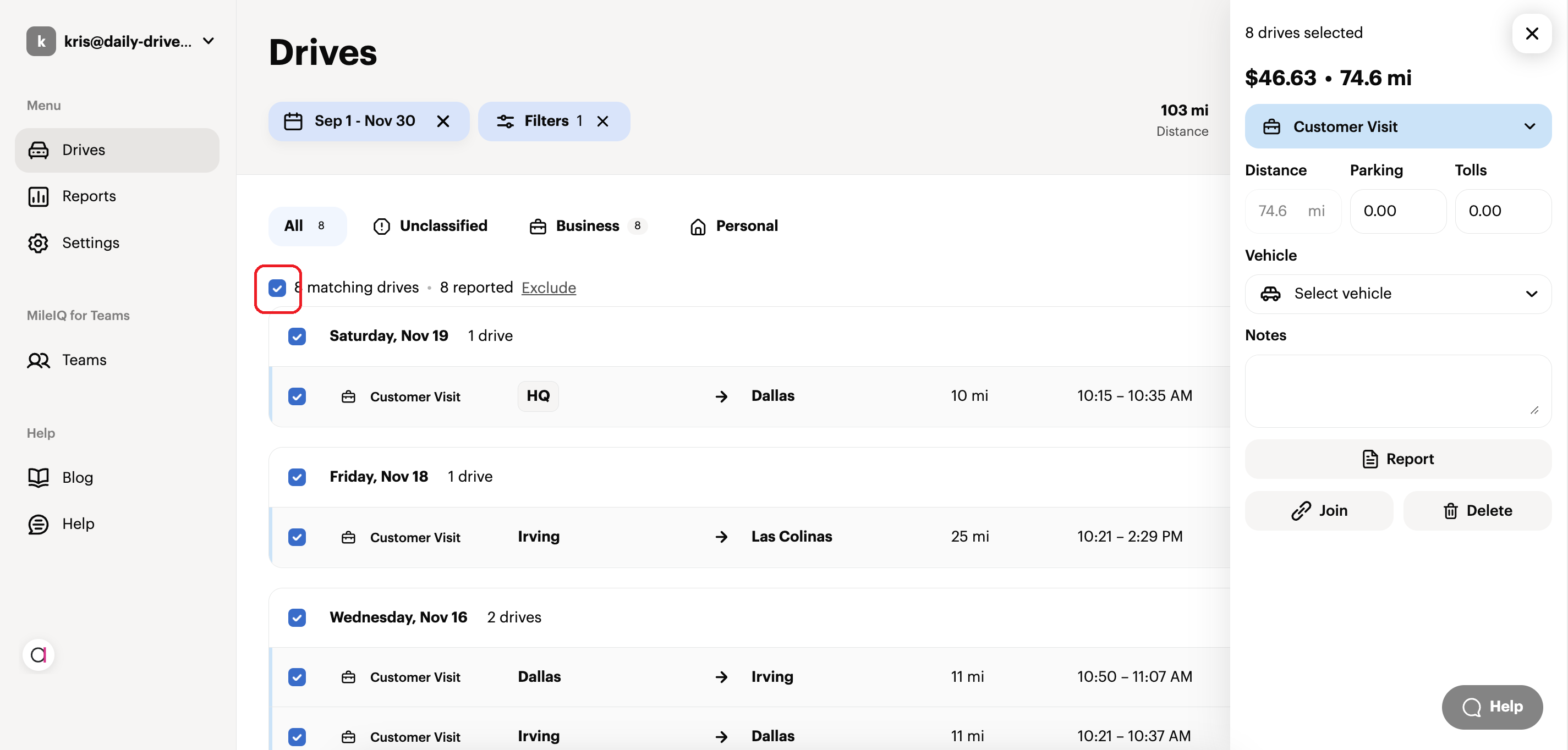Viewport: 1568px width, 750px height.
Task: Click the 25 mi distance value
Action: coord(969,537)
